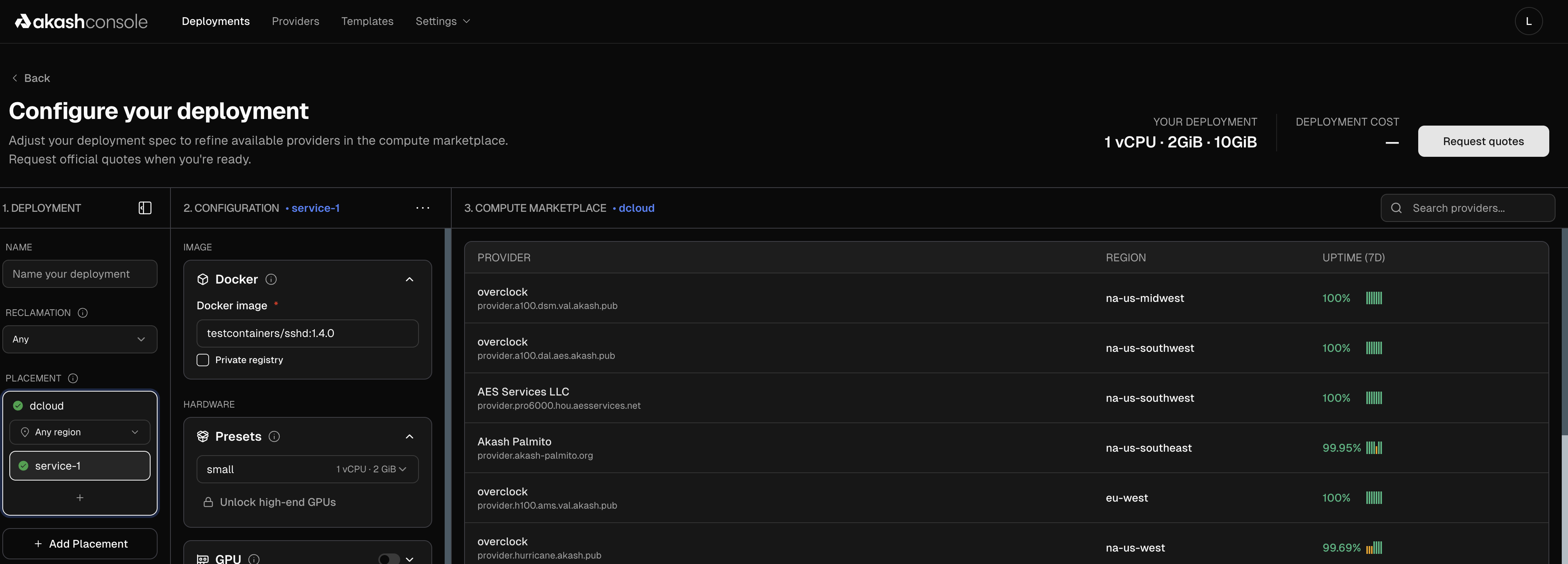Select the service-1 service item
The height and width of the screenshot is (564, 1568).
coord(80,466)
